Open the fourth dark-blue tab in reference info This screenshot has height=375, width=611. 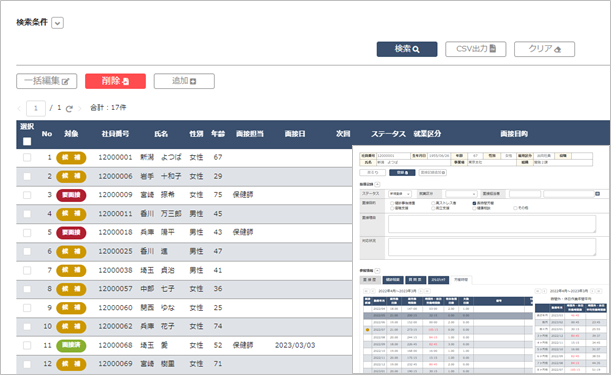coord(438,279)
